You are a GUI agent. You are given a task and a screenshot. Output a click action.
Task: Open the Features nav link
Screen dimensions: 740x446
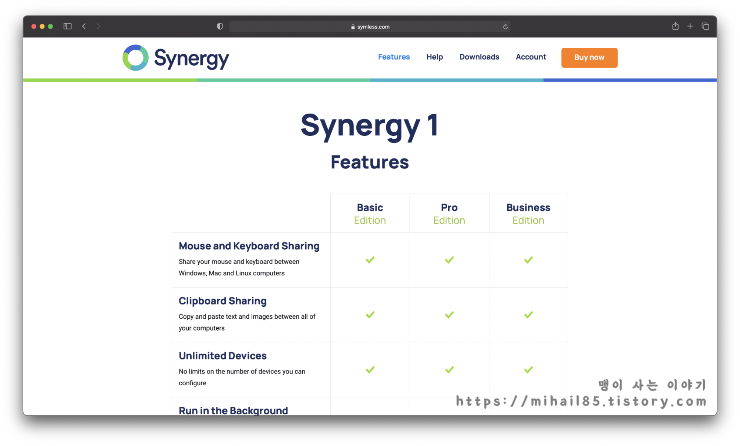394,57
